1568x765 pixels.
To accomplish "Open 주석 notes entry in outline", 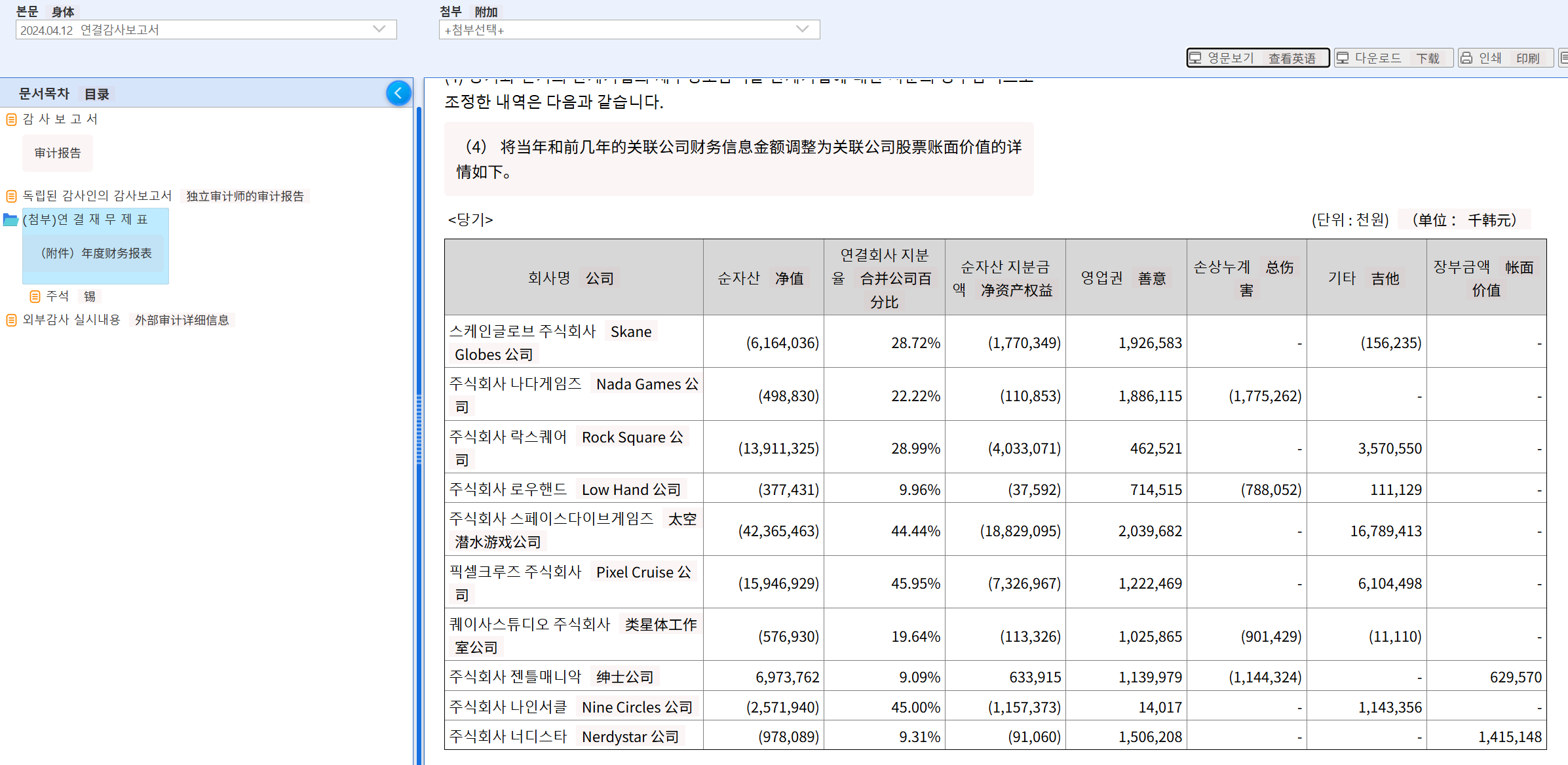I will tap(58, 296).
